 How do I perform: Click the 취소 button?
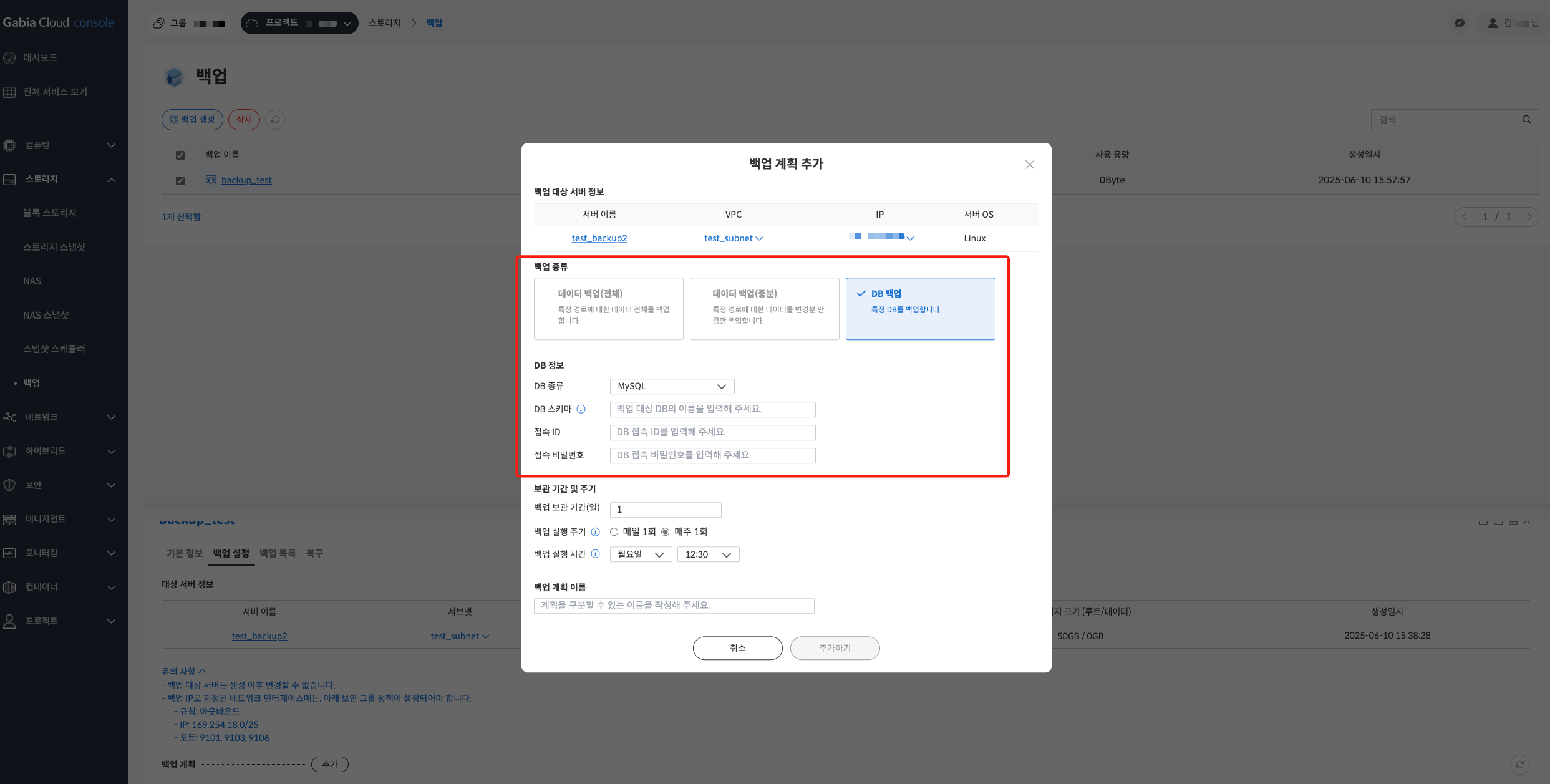tap(737, 648)
